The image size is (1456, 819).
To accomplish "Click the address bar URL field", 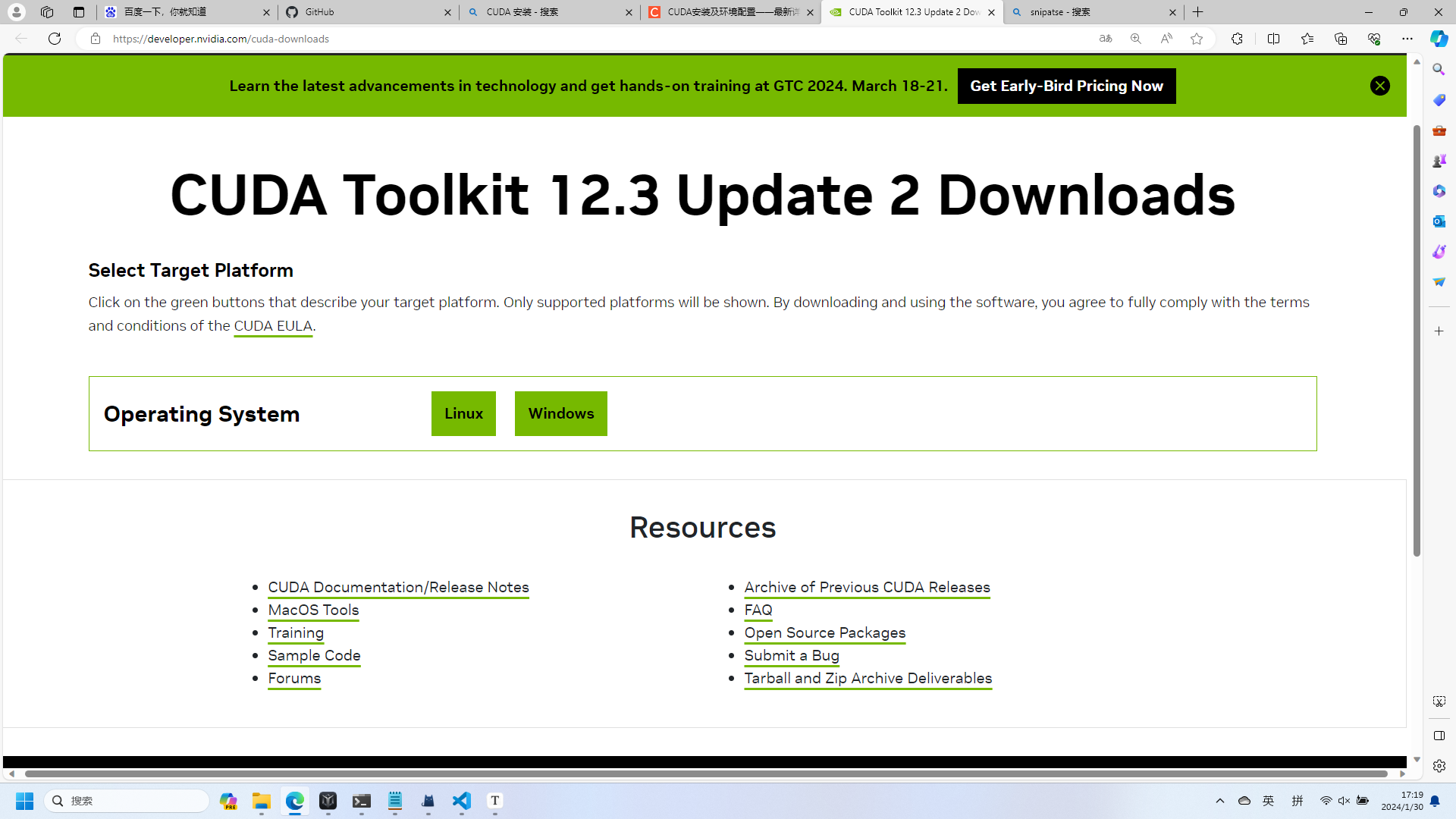I will point(531,39).
